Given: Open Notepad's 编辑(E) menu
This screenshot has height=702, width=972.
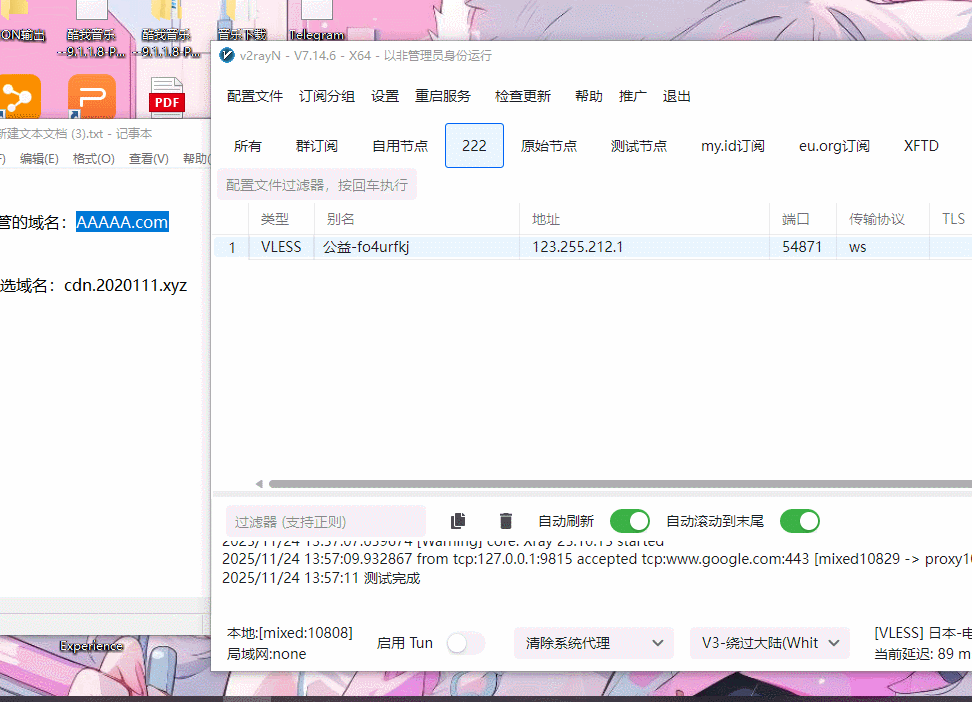Looking at the screenshot, I should pyautogui.click(x=39, y=159).
